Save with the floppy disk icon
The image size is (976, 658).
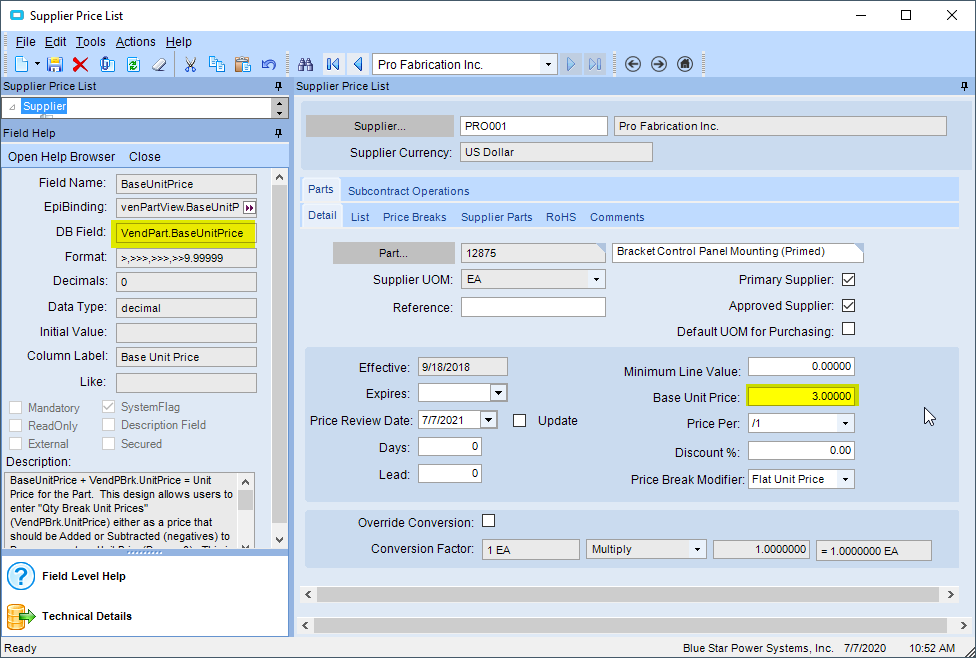tap(55, 64)
